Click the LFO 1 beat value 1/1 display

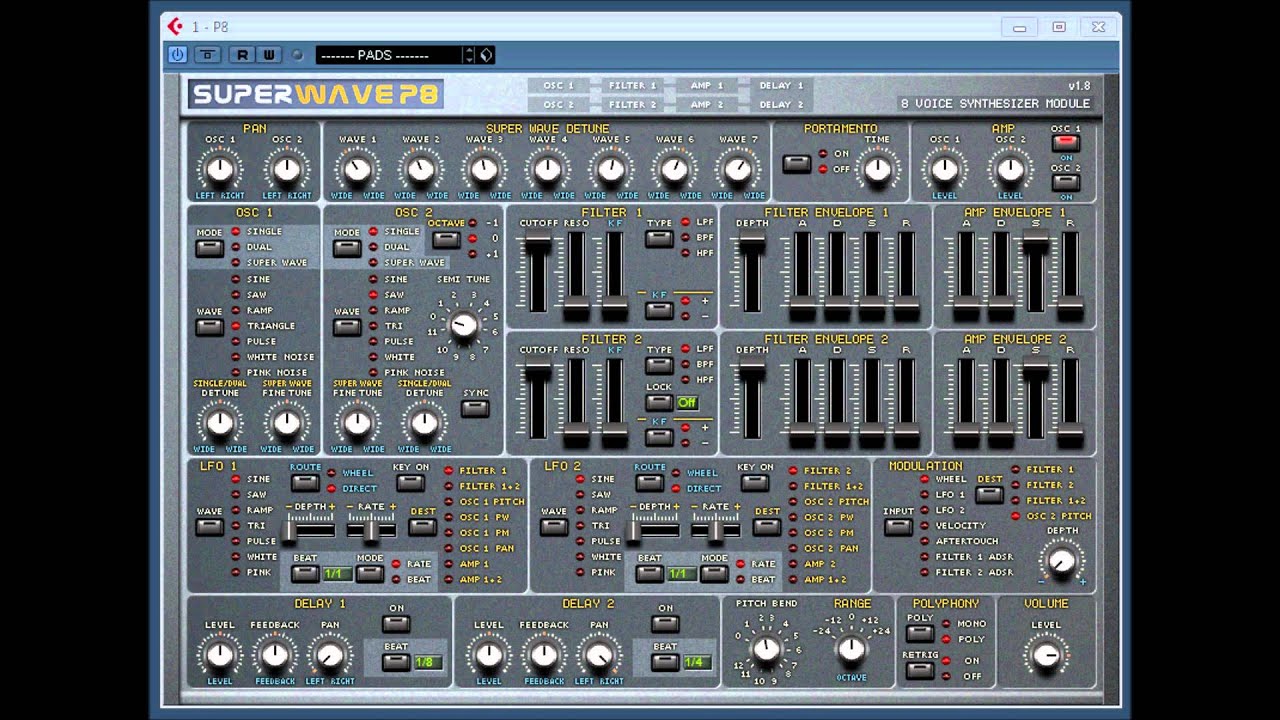[x=336, y=574]
